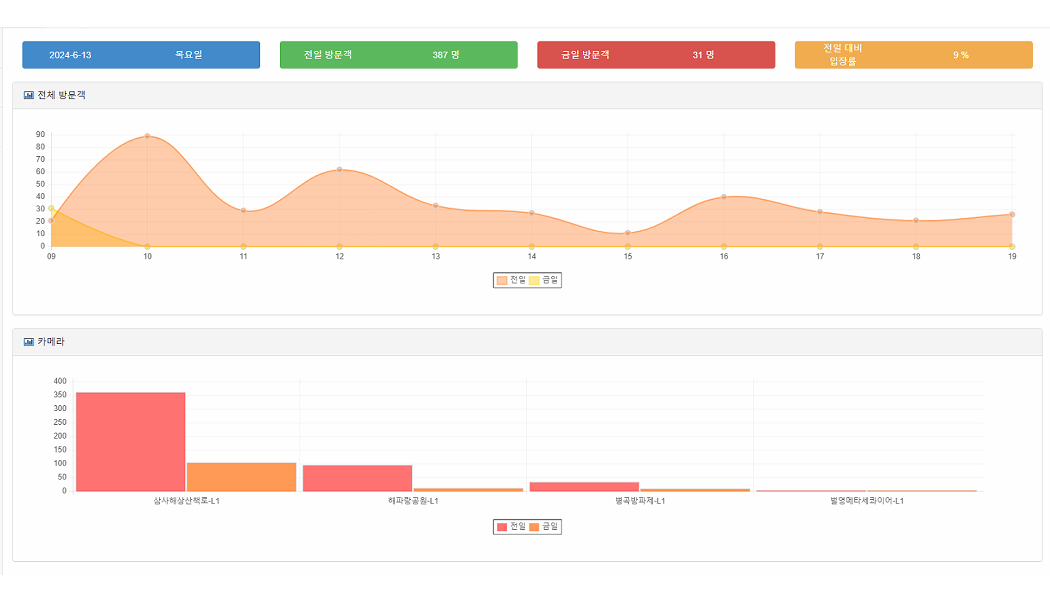Click the 전일 data point at hour 16
The width and height of the screenshot is (1050, 591).
(x=724, y=197)
